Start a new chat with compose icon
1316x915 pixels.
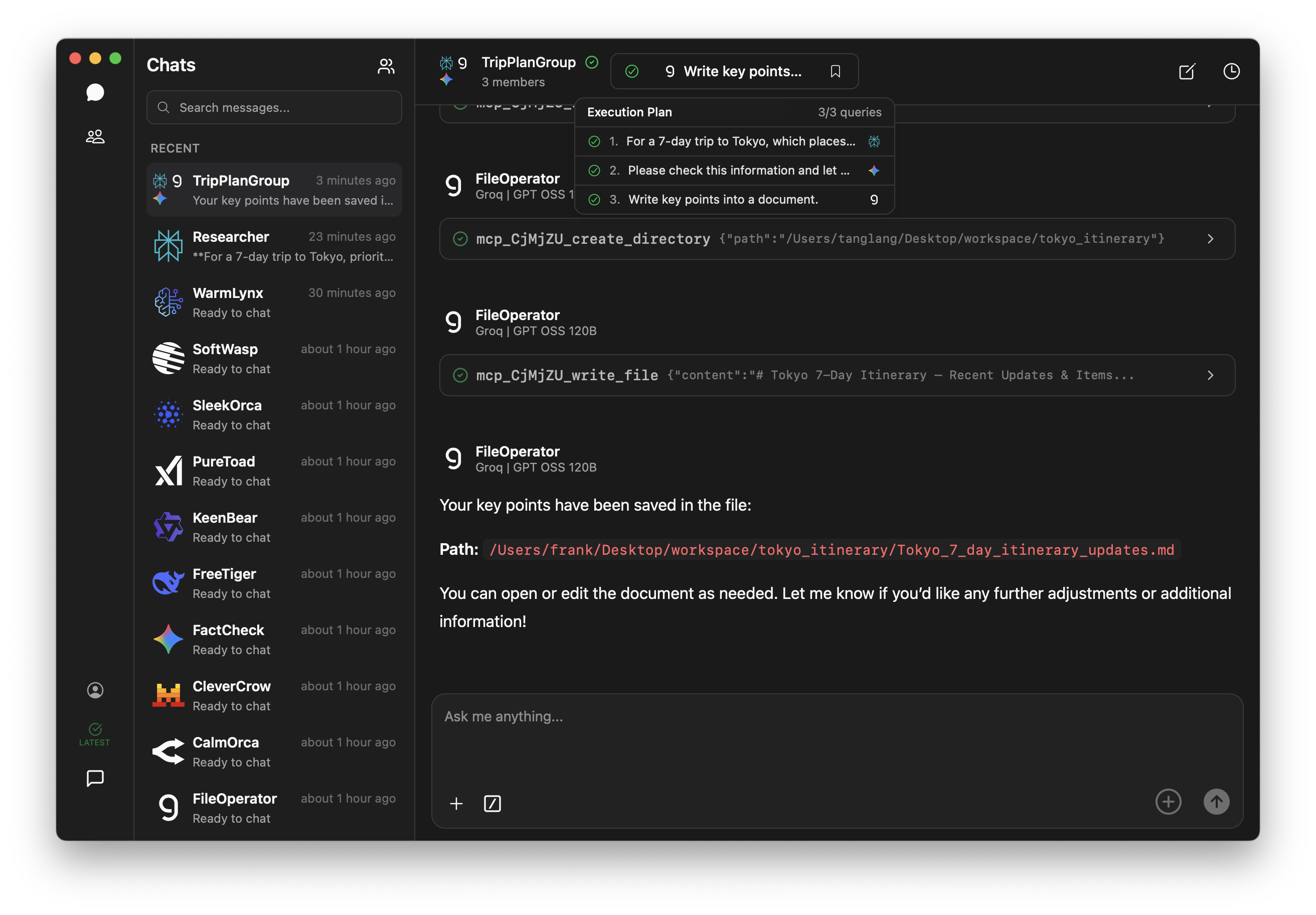1187,71
